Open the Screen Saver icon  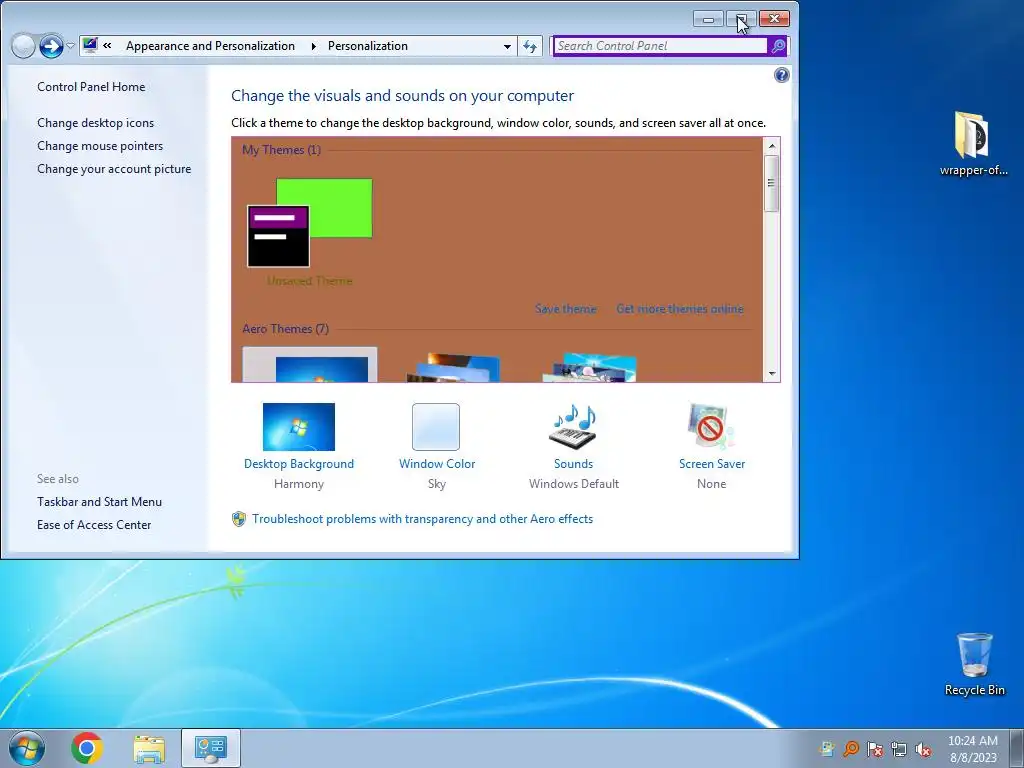click(711, 427)
